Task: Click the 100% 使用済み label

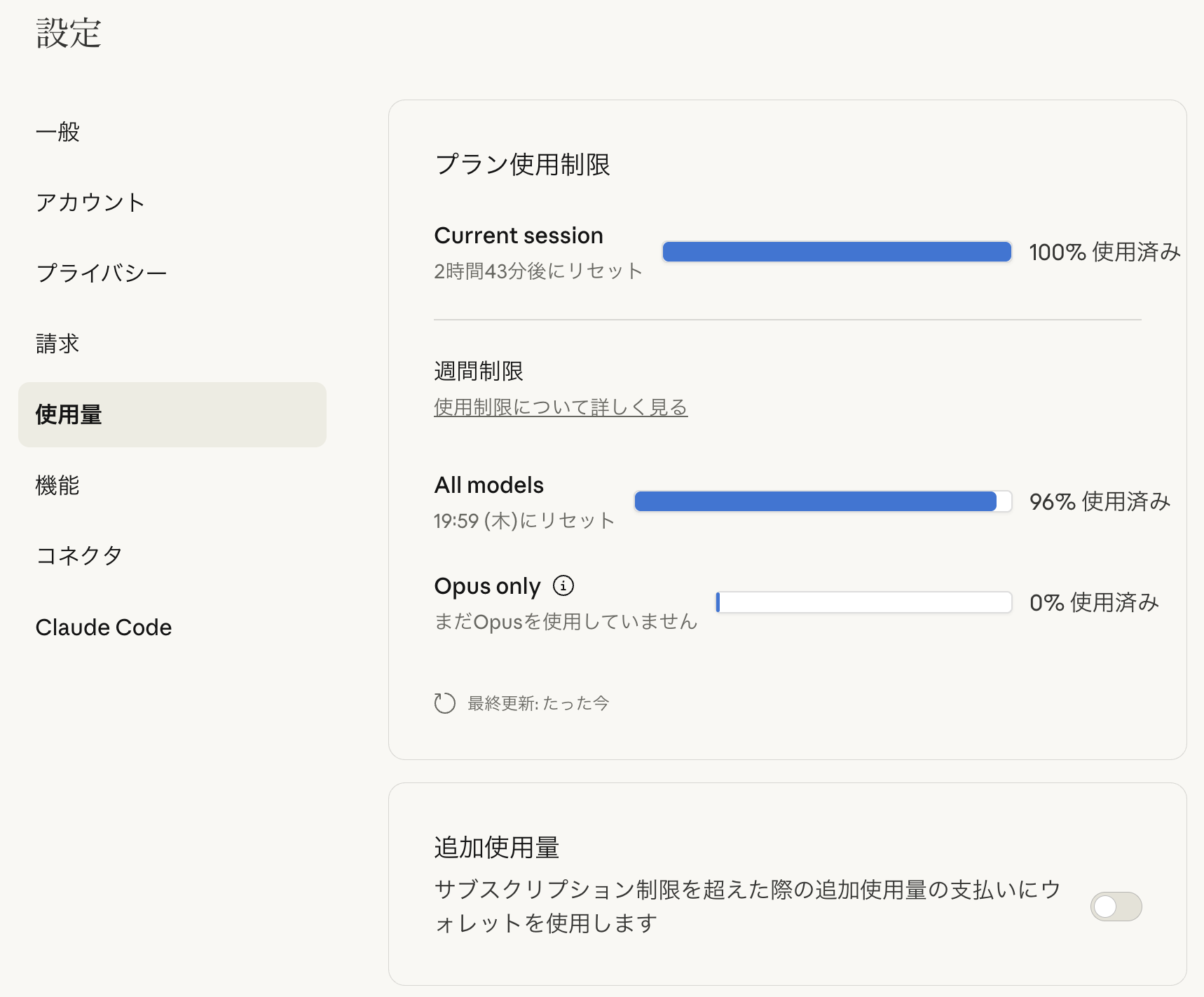Action: (x=1104, y=252)
